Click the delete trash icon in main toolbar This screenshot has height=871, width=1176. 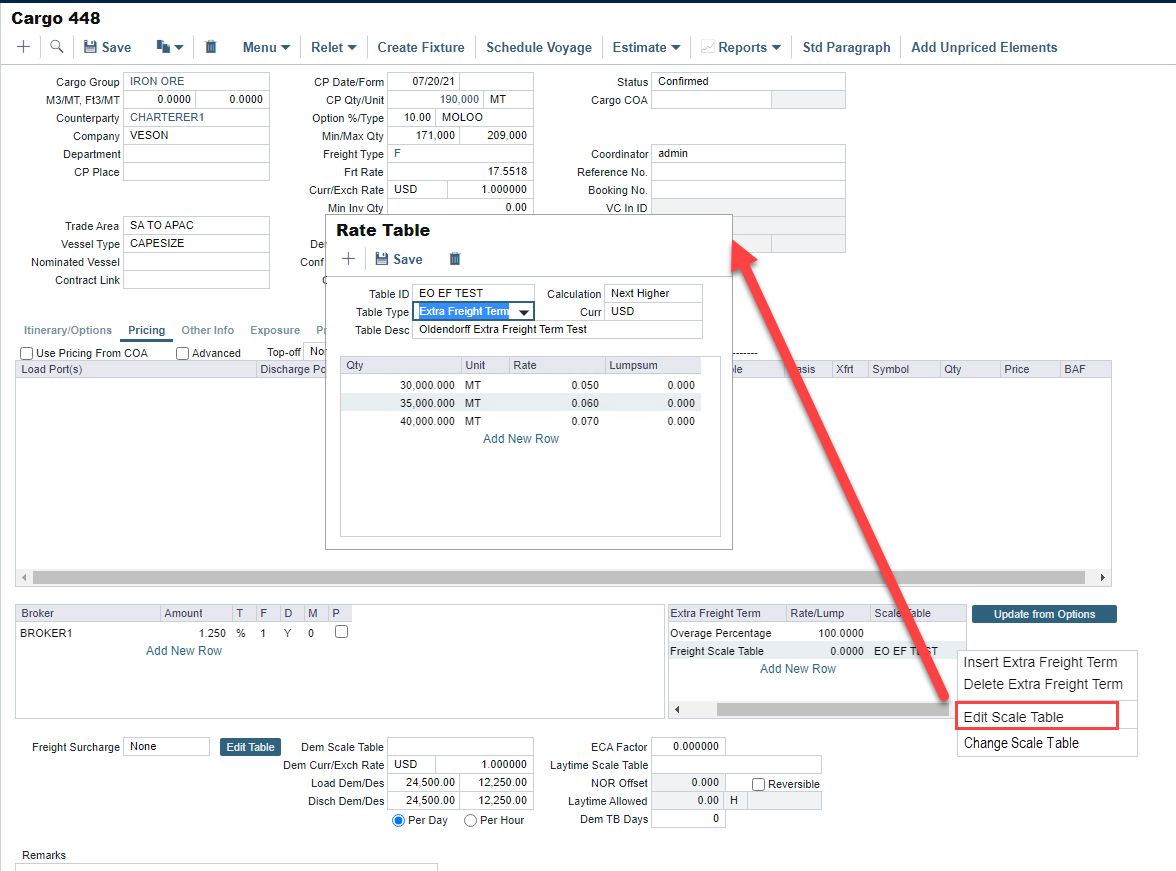pyautogui.click(x=211, y=47)
